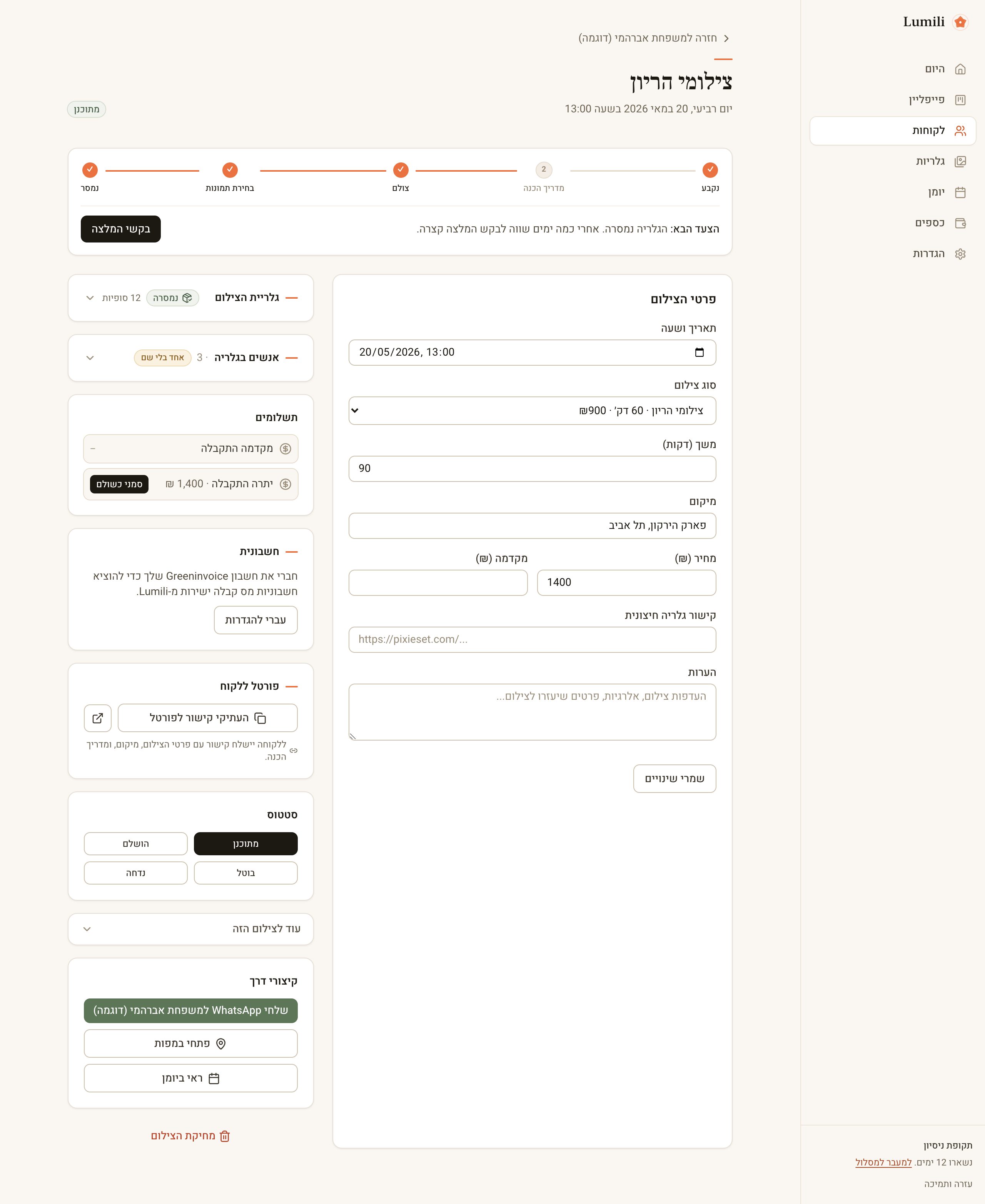Click the Lumili logo icon
The height and width of the screenshot is (1204, 985).
[x=960, y=22]
